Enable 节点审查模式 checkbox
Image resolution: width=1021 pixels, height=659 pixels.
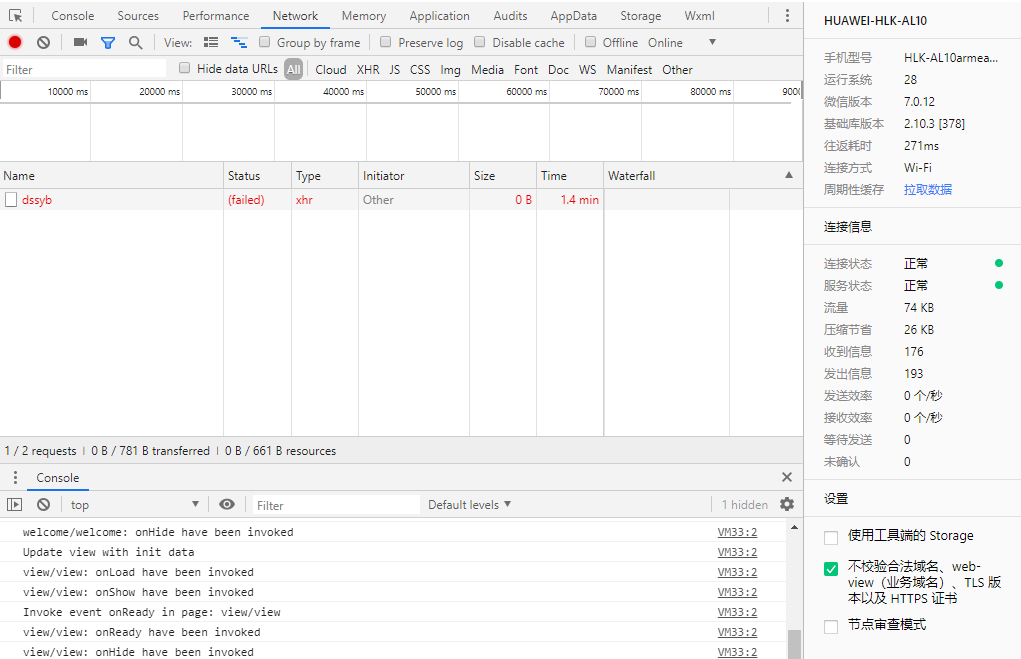(831, 627)
